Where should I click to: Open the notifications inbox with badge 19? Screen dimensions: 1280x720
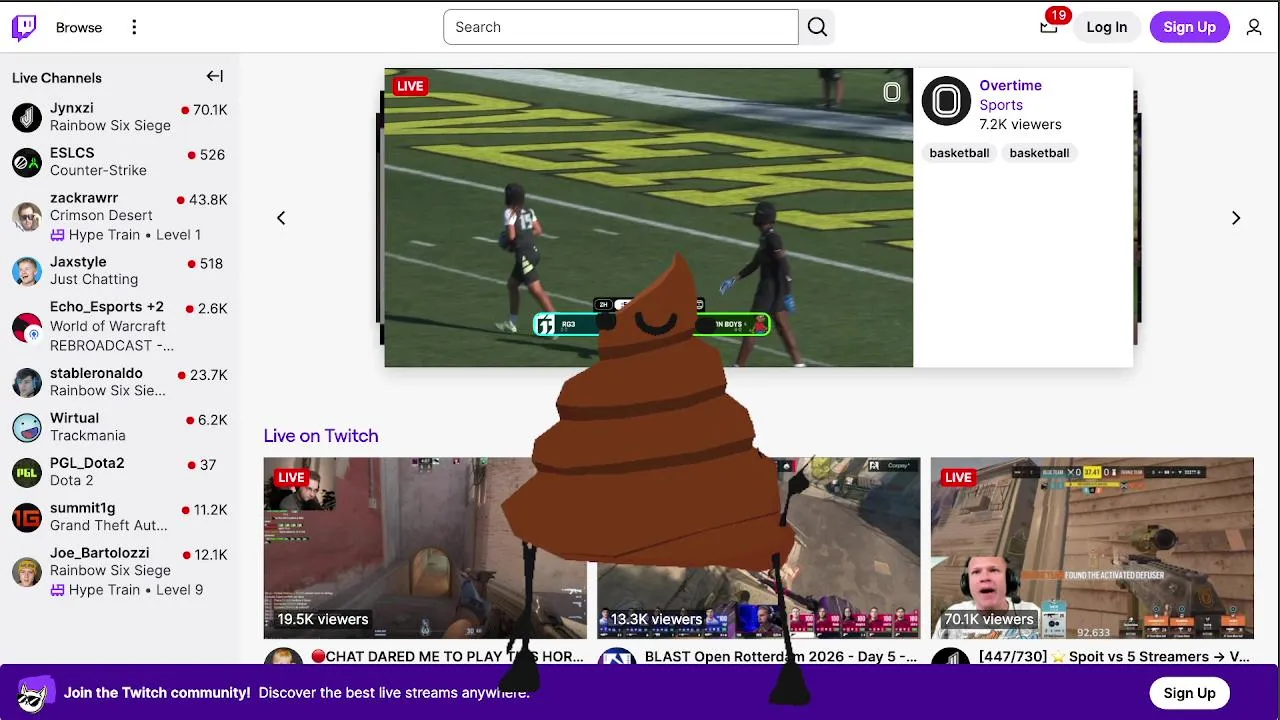[x=1048, y=27]
